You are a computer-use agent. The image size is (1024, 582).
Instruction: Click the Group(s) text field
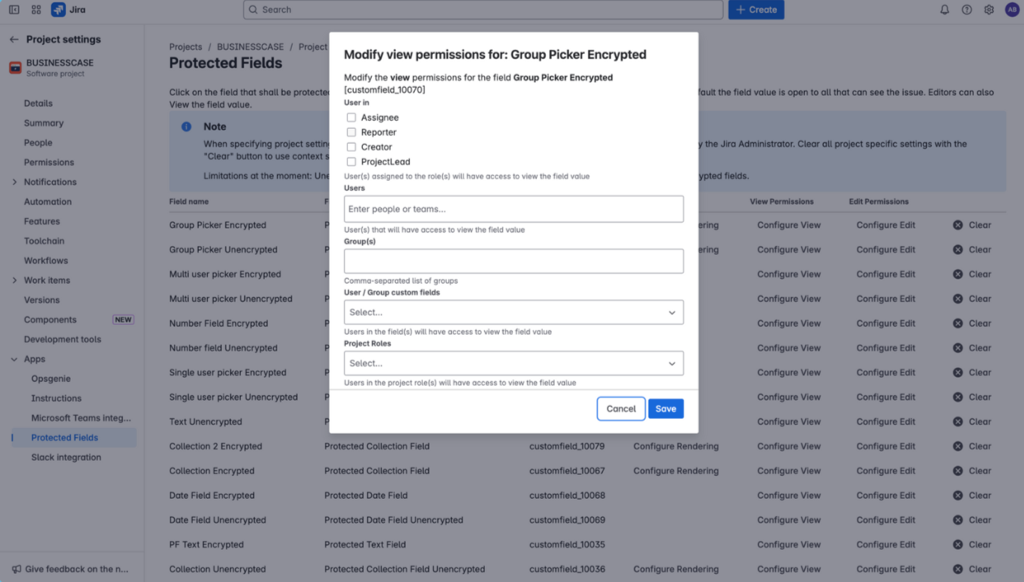pyautogui.click(x=513, y=261)
